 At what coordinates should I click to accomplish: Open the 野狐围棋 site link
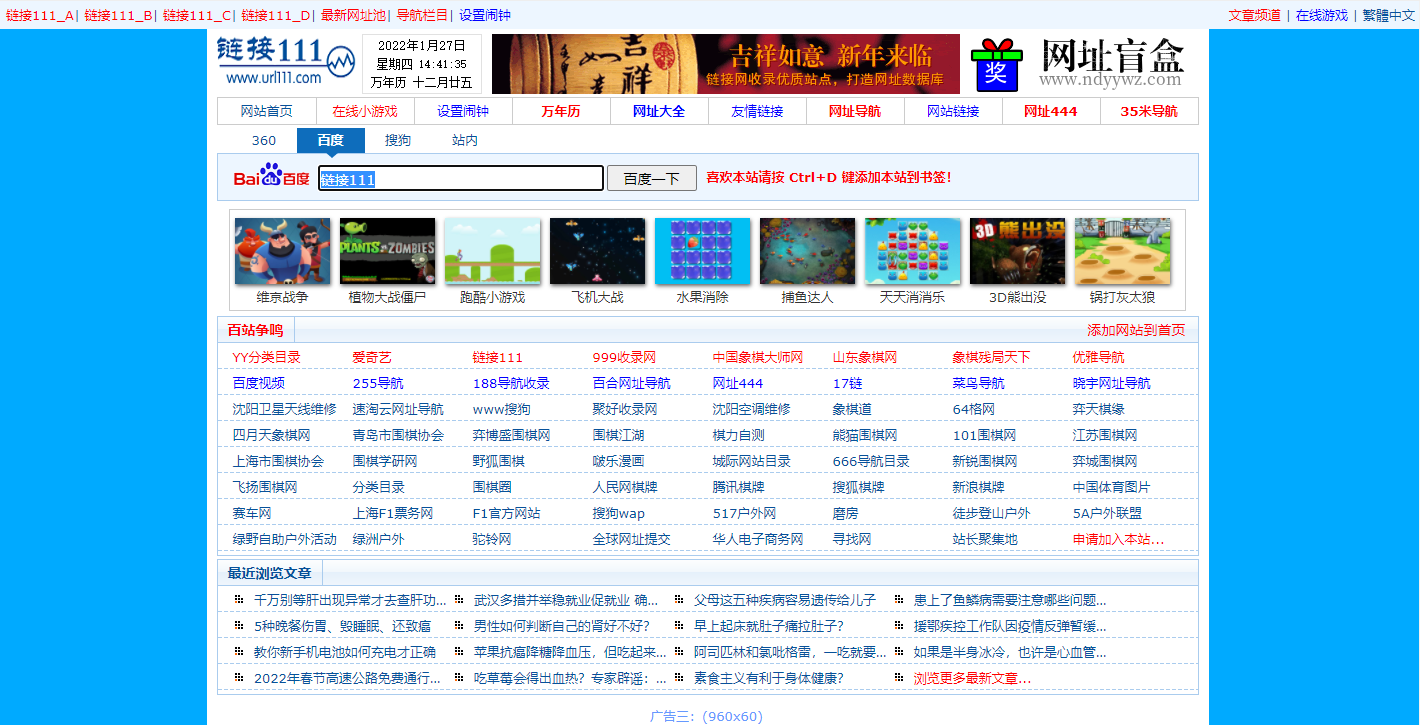click(499, 461)
